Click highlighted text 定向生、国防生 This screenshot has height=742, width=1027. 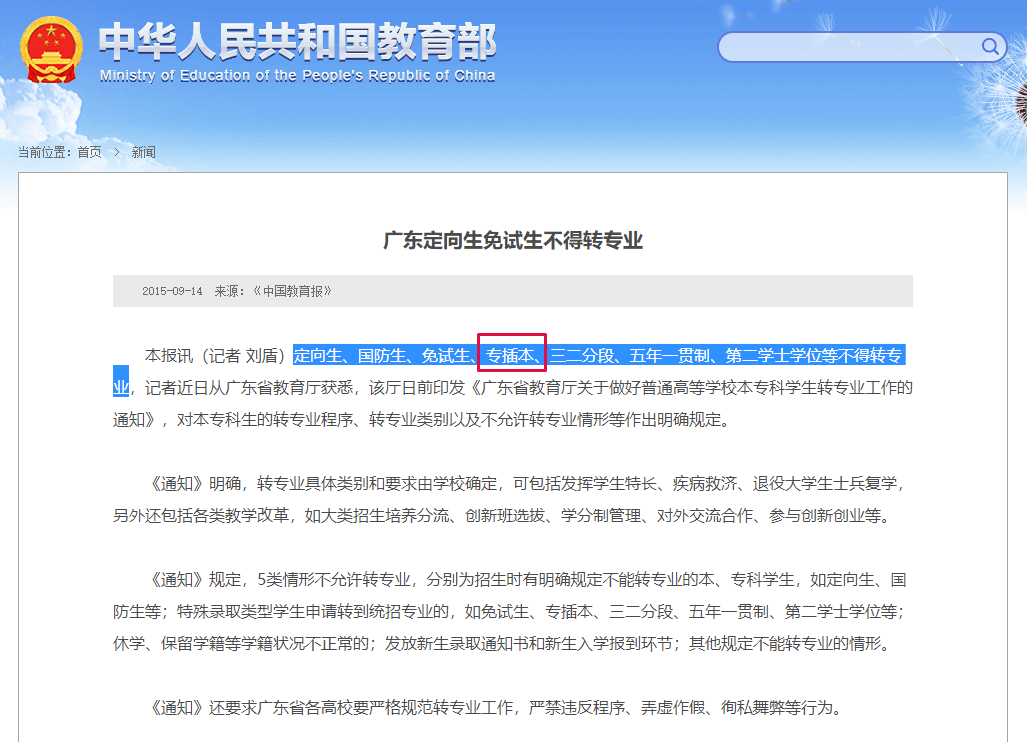(x=350, y=356)
